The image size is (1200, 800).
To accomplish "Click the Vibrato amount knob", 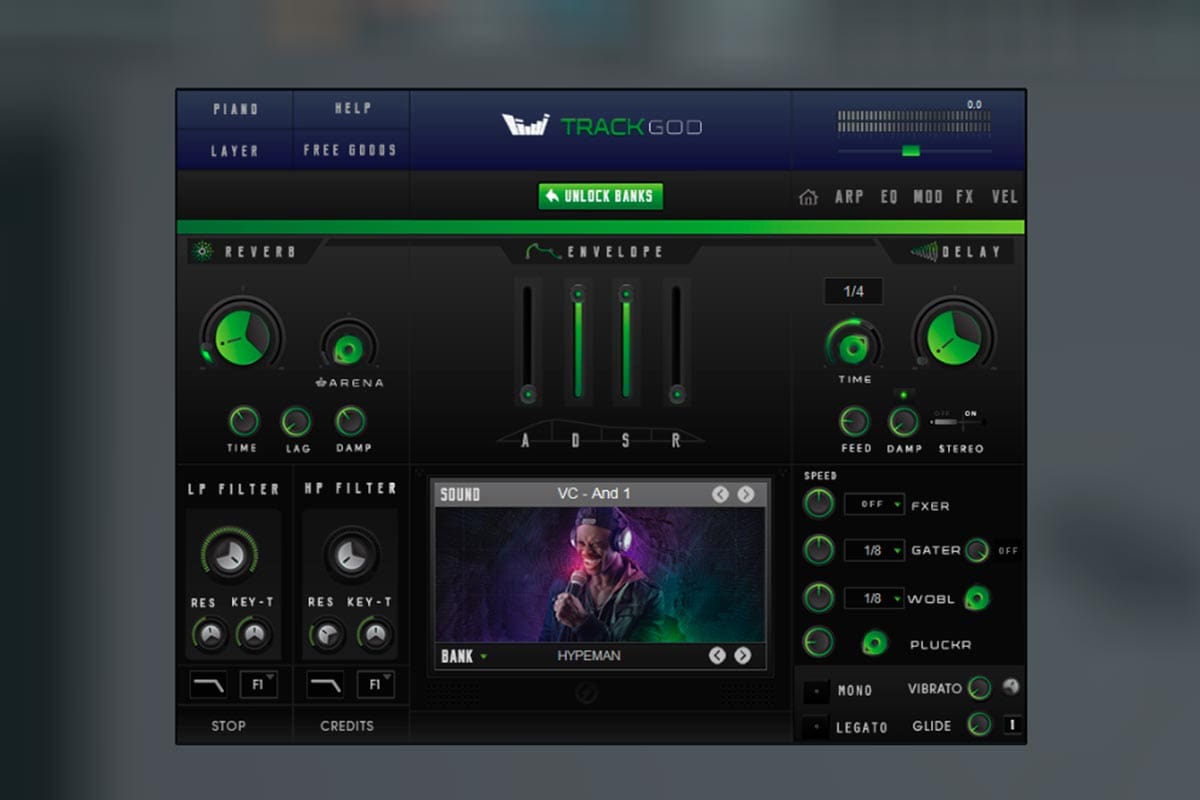I will pyautogui.click(x=979, y=688).
